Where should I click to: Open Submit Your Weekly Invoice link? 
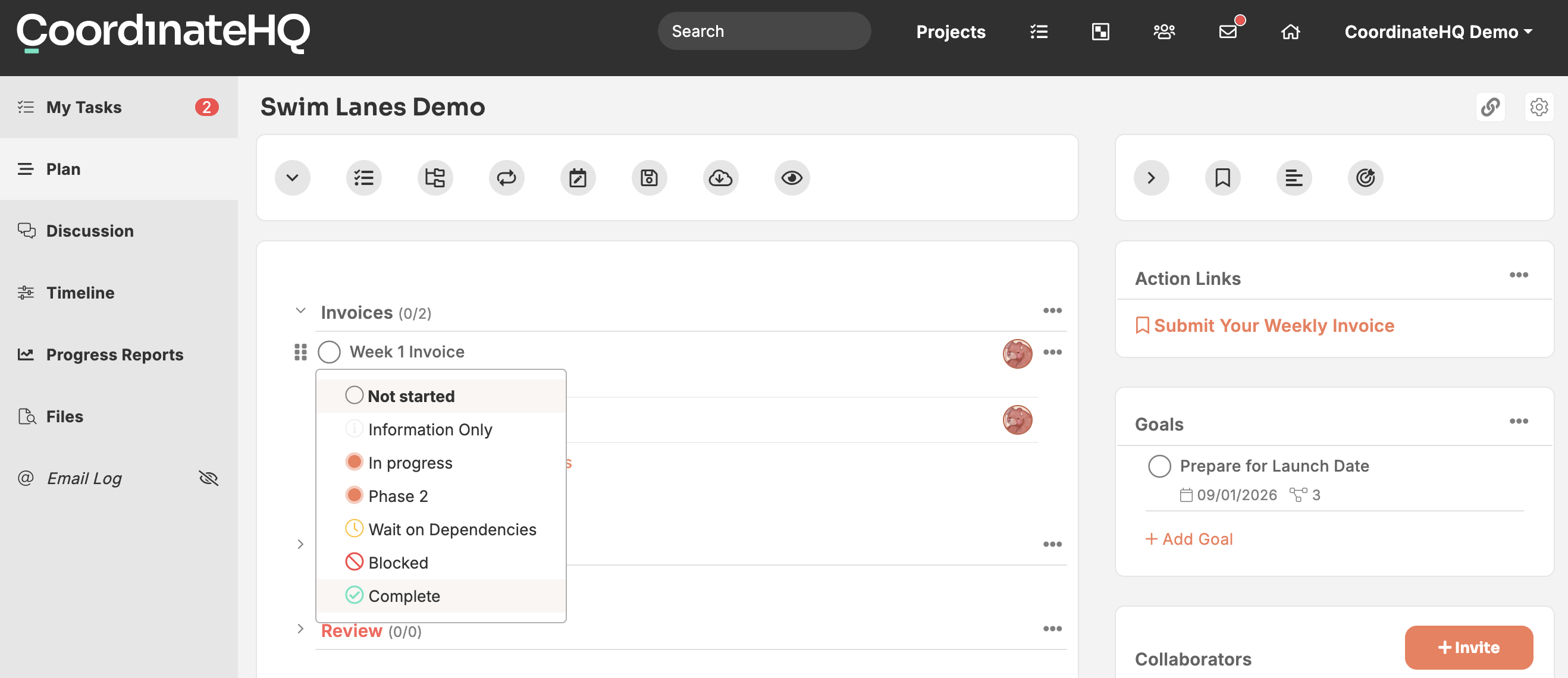1265,325
